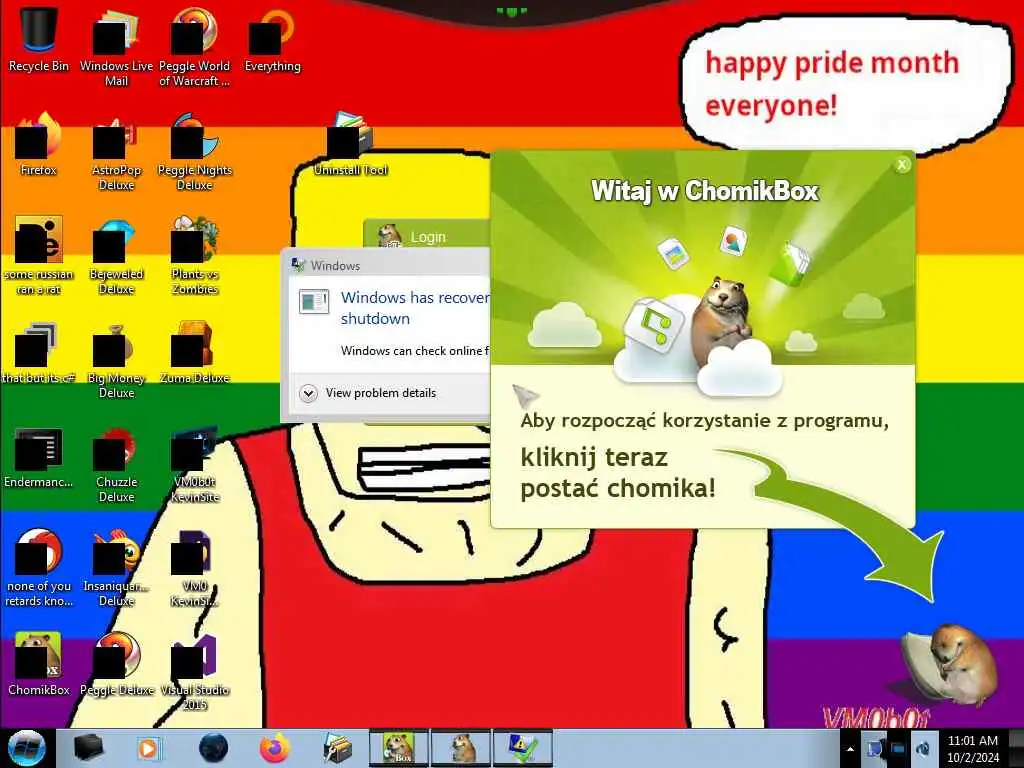Click the Windows dialog title bar

click(387, 265)
